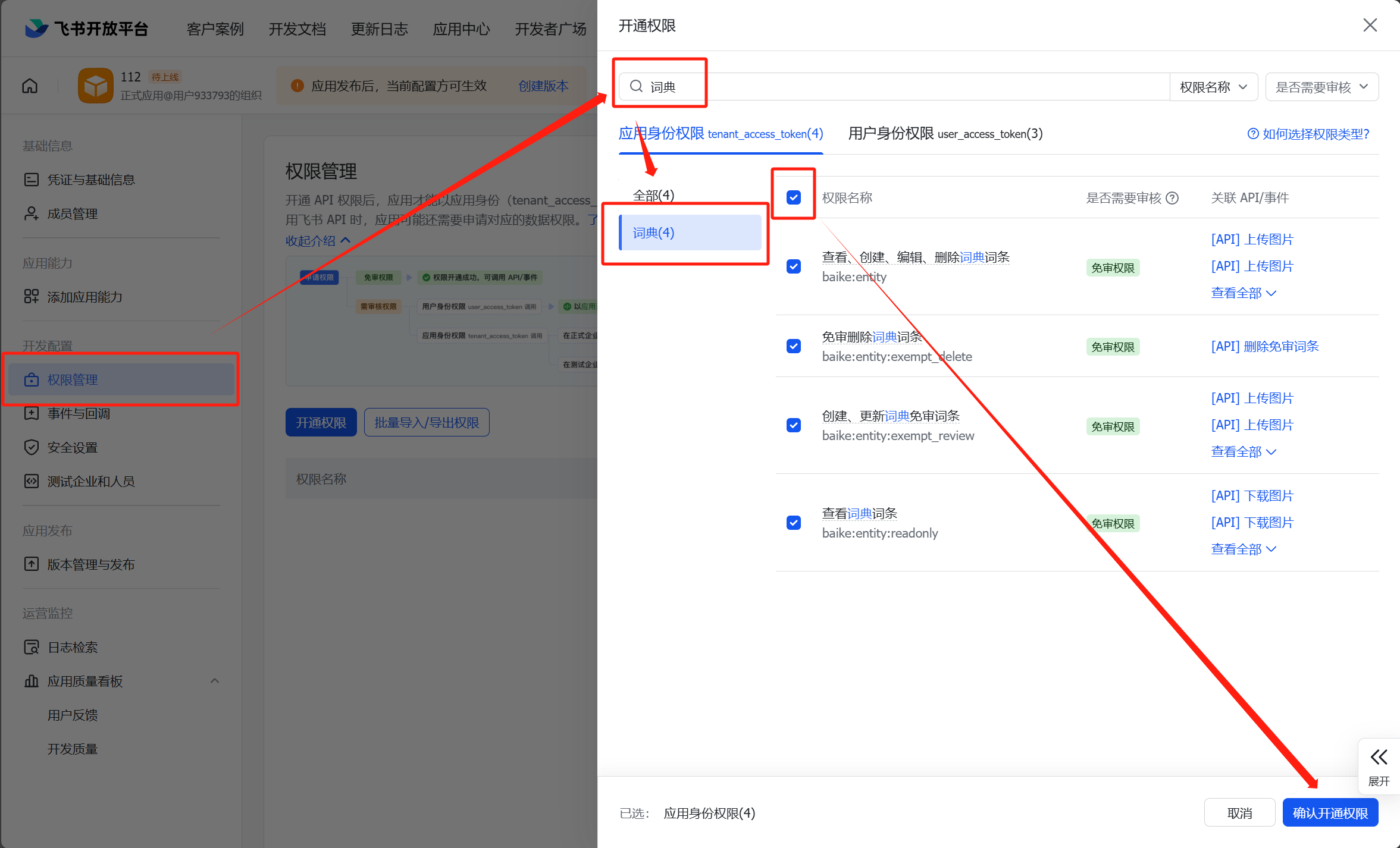Uncheck the baike:entity:readonly permission checkbox

tap(794, 523)
